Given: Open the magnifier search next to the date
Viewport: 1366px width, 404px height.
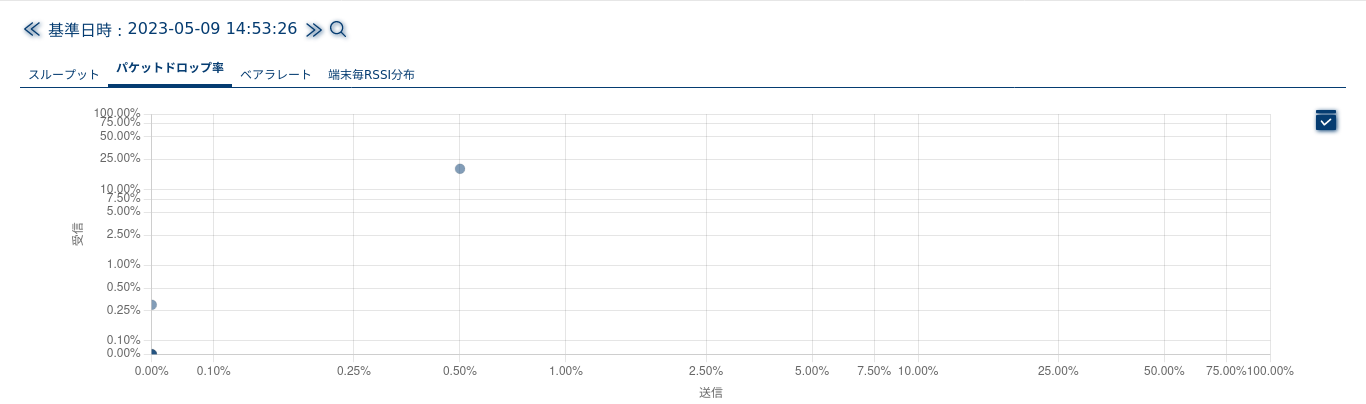Looking at the screenshot, I should (x=338, y=29).
